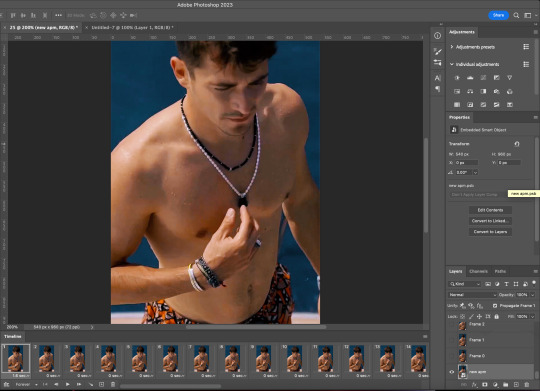The height and width of the screenshot is (391, 540).
Task: Collapse the Individual adjustments section
Action: tap(452, 64)
